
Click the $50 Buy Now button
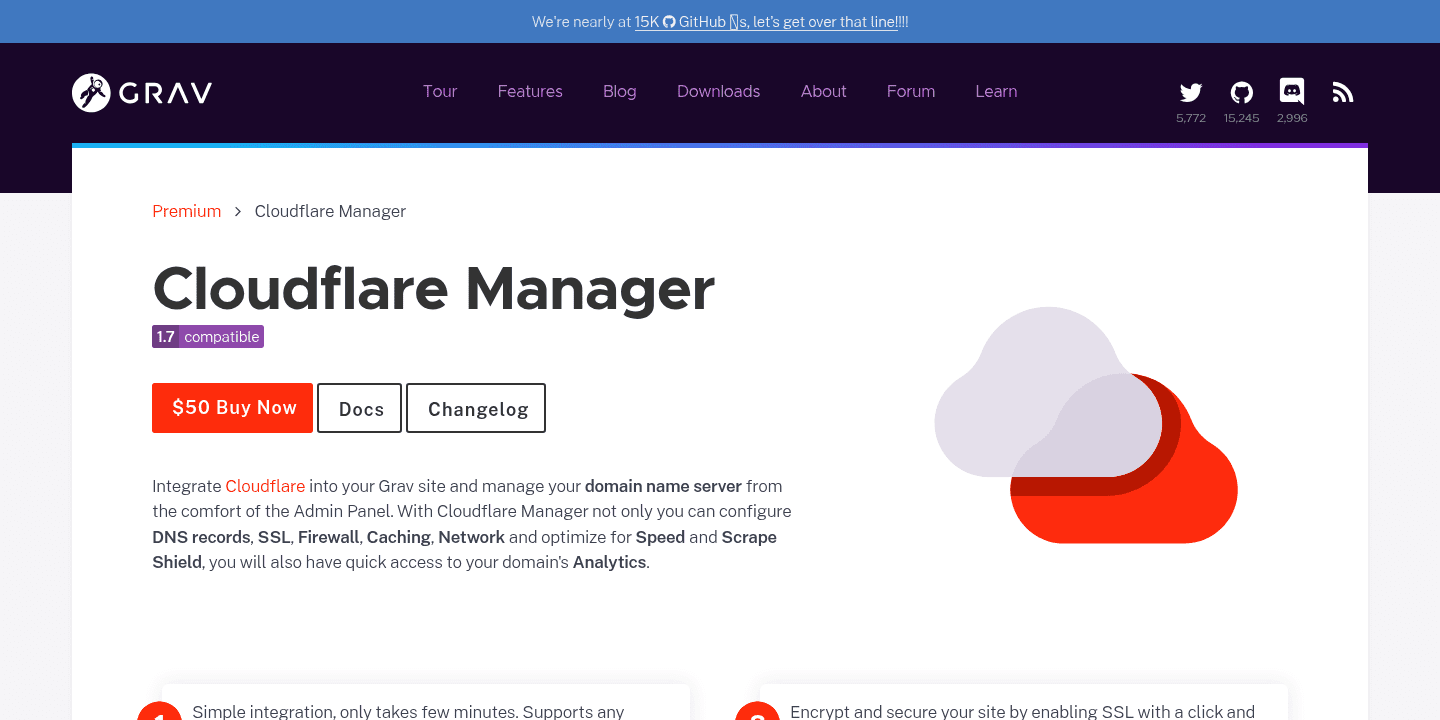[x=232, y=408]
